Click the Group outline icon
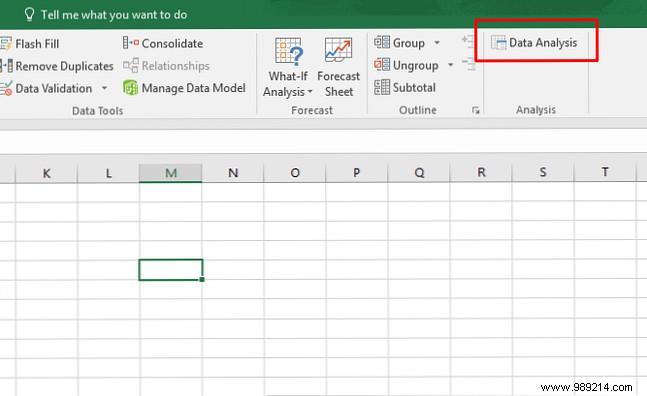The height and width of the screenshot is (396, 647). point(382,42)
